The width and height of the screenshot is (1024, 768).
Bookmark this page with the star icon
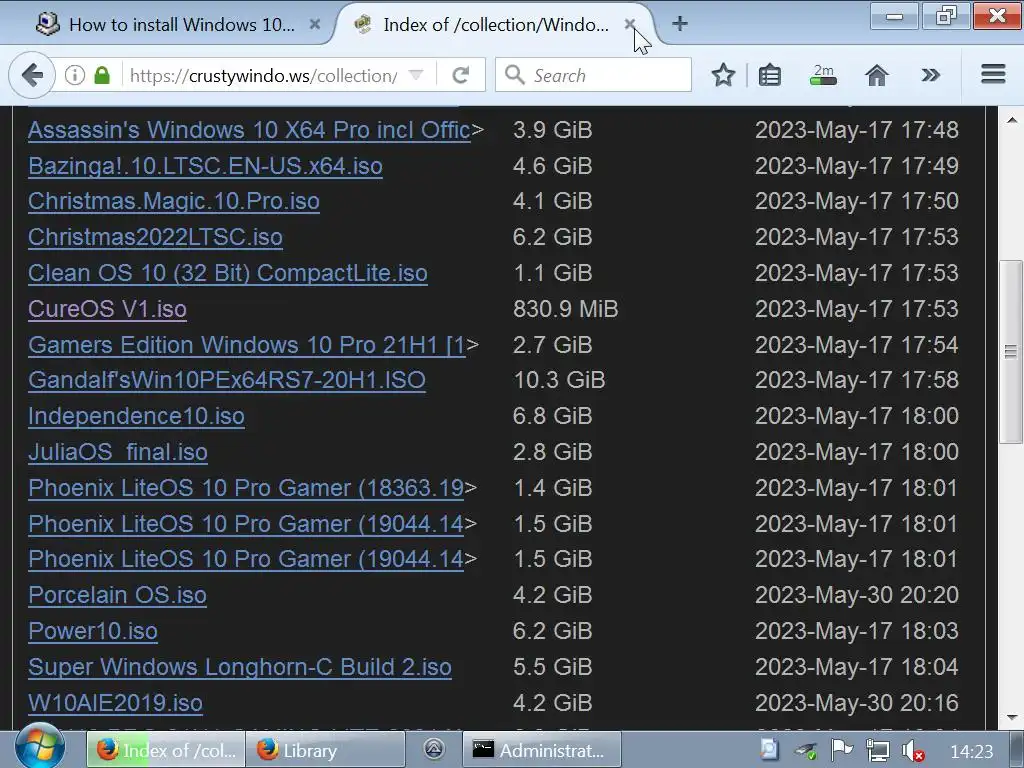coord(723,75)
